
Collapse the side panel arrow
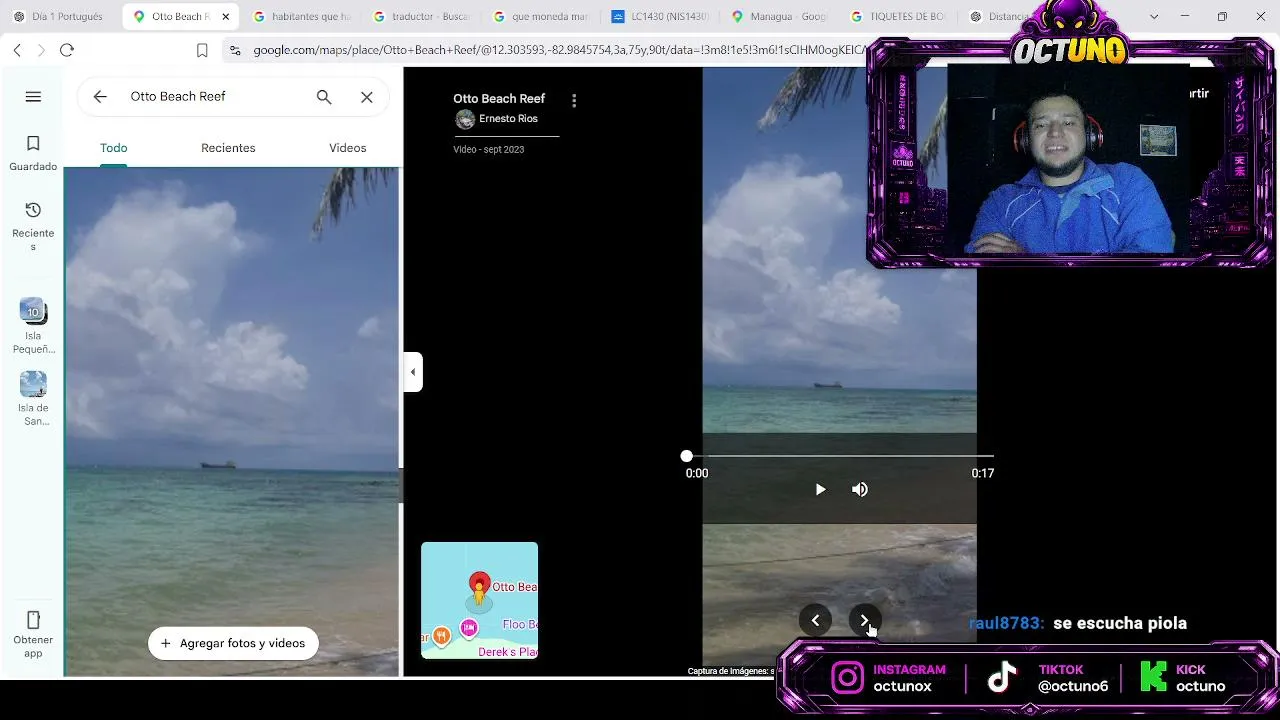point(413,372)
